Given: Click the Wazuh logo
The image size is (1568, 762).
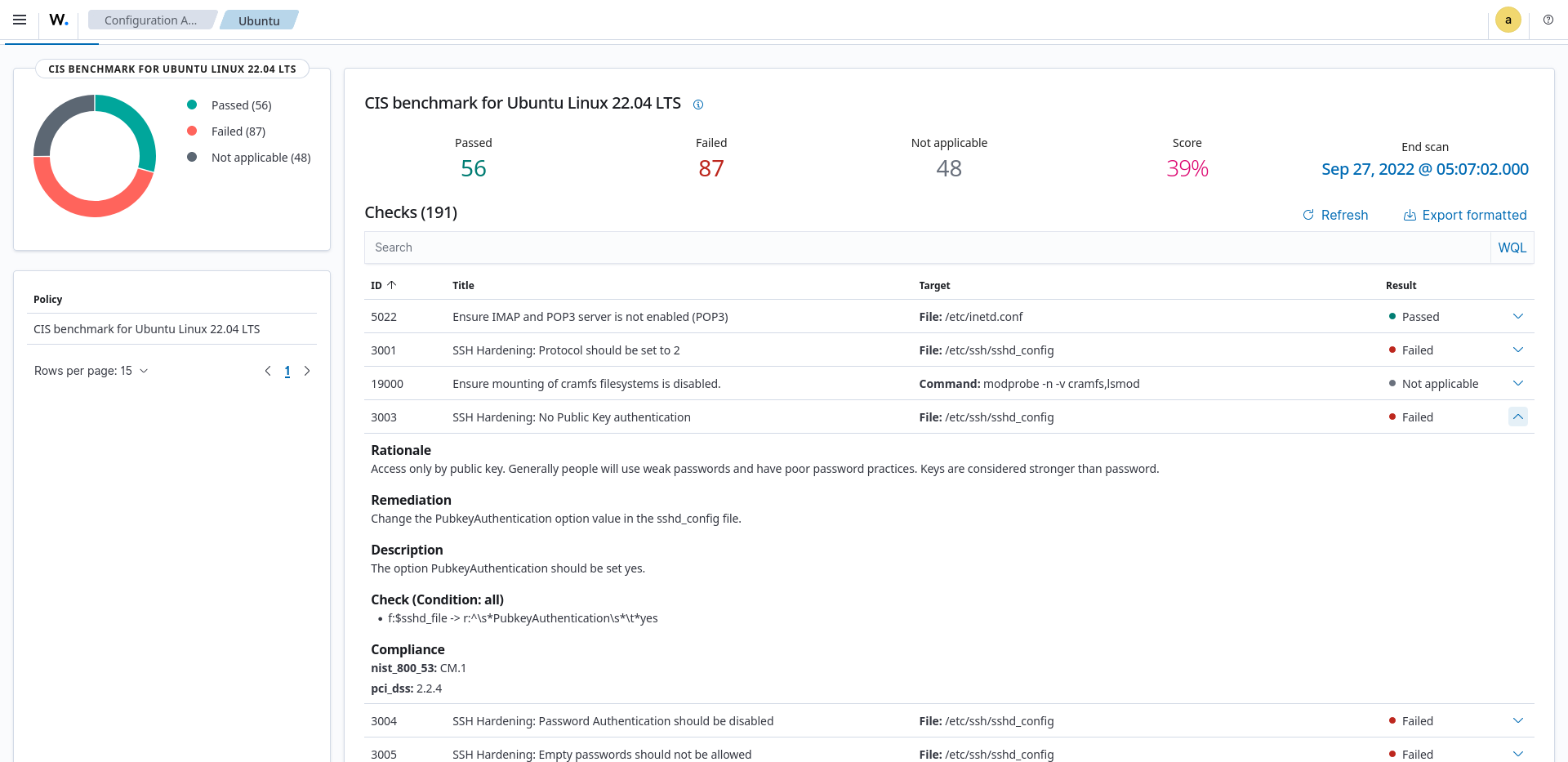Looking at the screenshot, I should pyautogui.click(x=57, y=20).
